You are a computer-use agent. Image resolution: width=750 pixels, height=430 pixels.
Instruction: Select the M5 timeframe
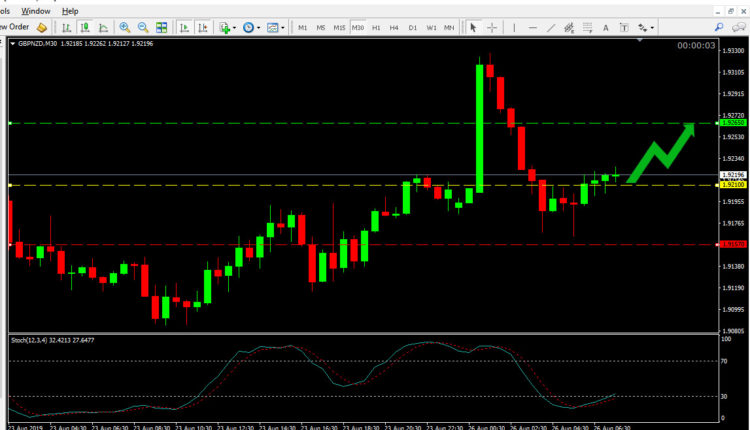320,28
